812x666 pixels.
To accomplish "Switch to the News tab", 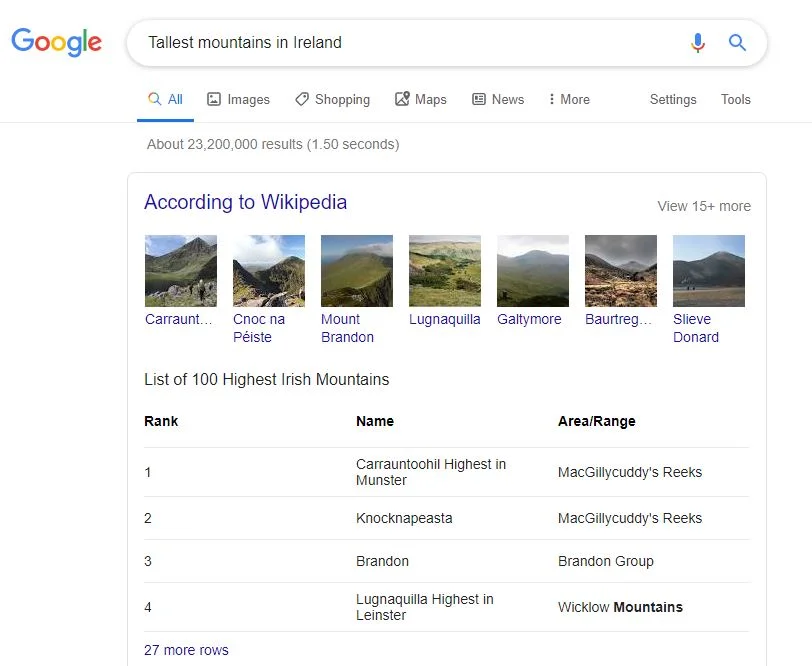I will 508,99.
